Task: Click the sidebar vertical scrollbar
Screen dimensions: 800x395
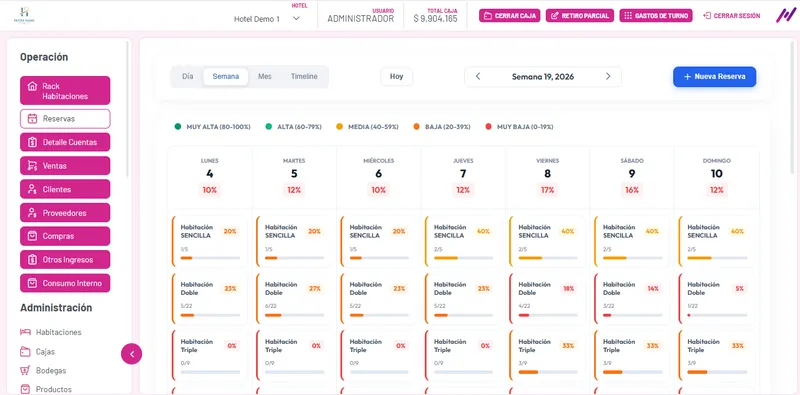Action: click(127, 110)
